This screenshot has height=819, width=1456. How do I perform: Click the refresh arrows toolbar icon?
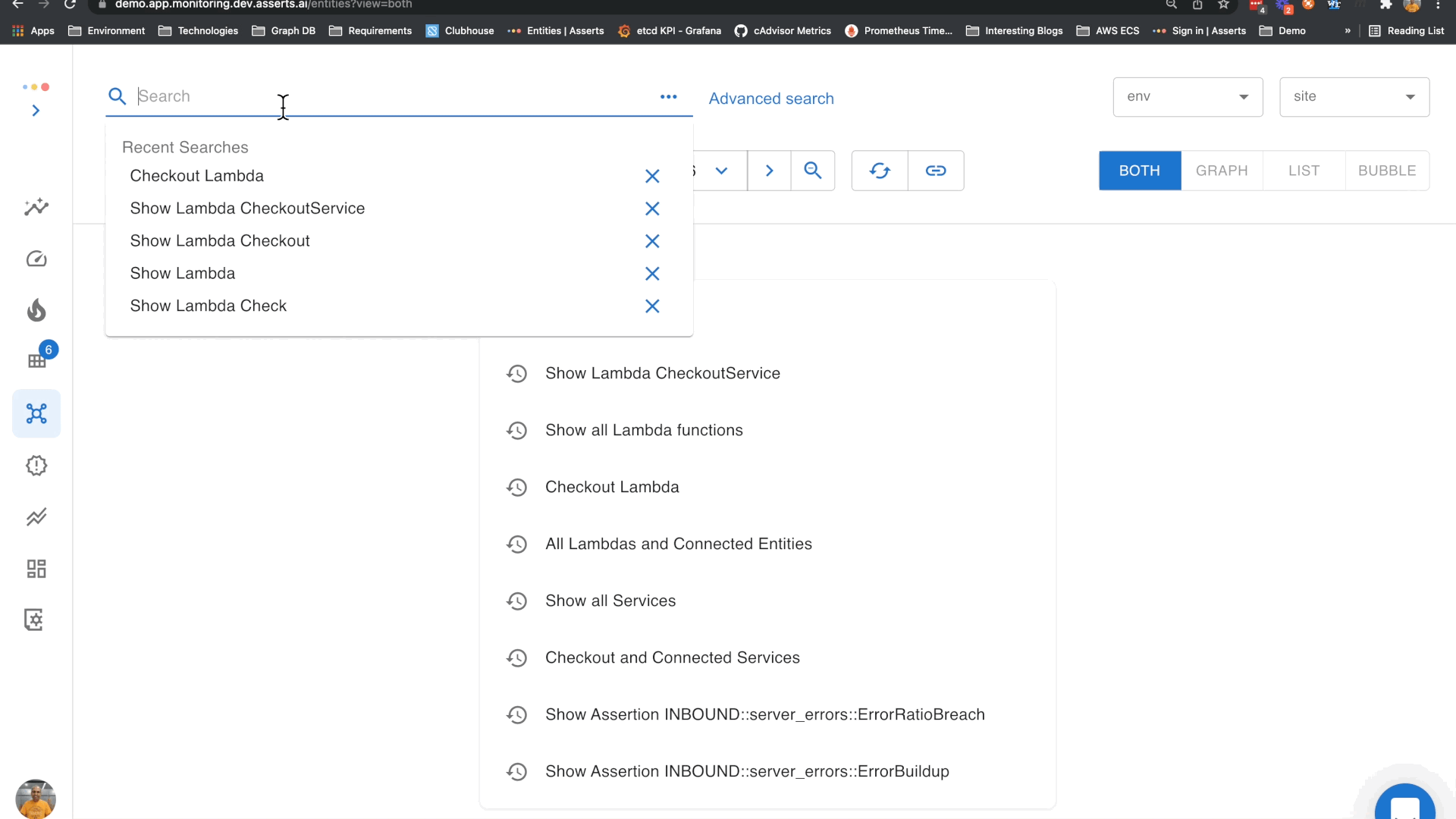[880, 171]
